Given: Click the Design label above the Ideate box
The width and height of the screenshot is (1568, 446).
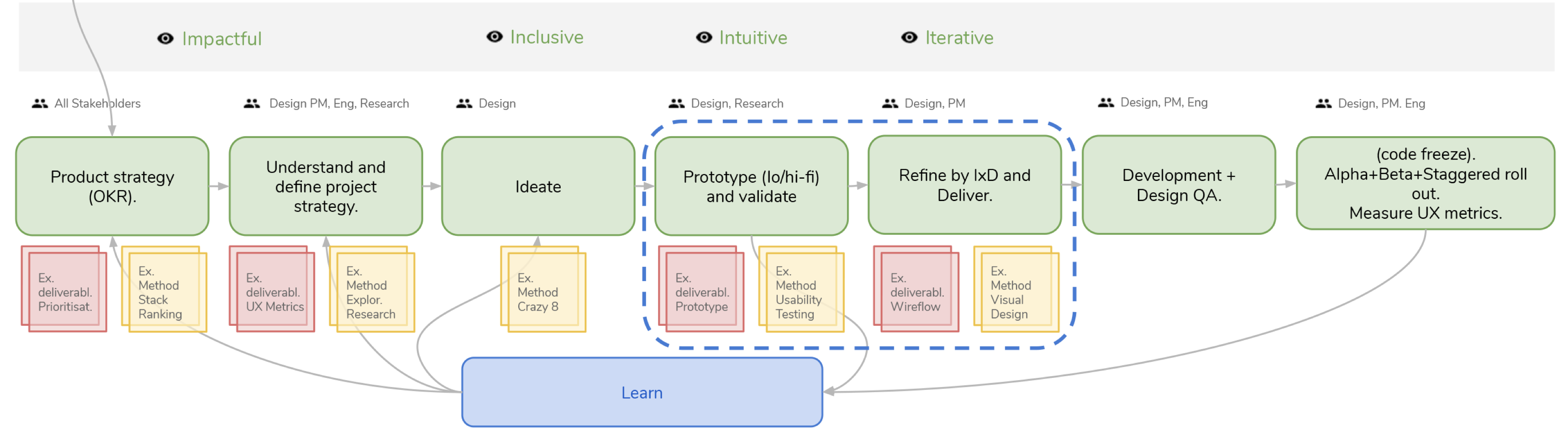Looking at the screenshot, I should 497,104.
